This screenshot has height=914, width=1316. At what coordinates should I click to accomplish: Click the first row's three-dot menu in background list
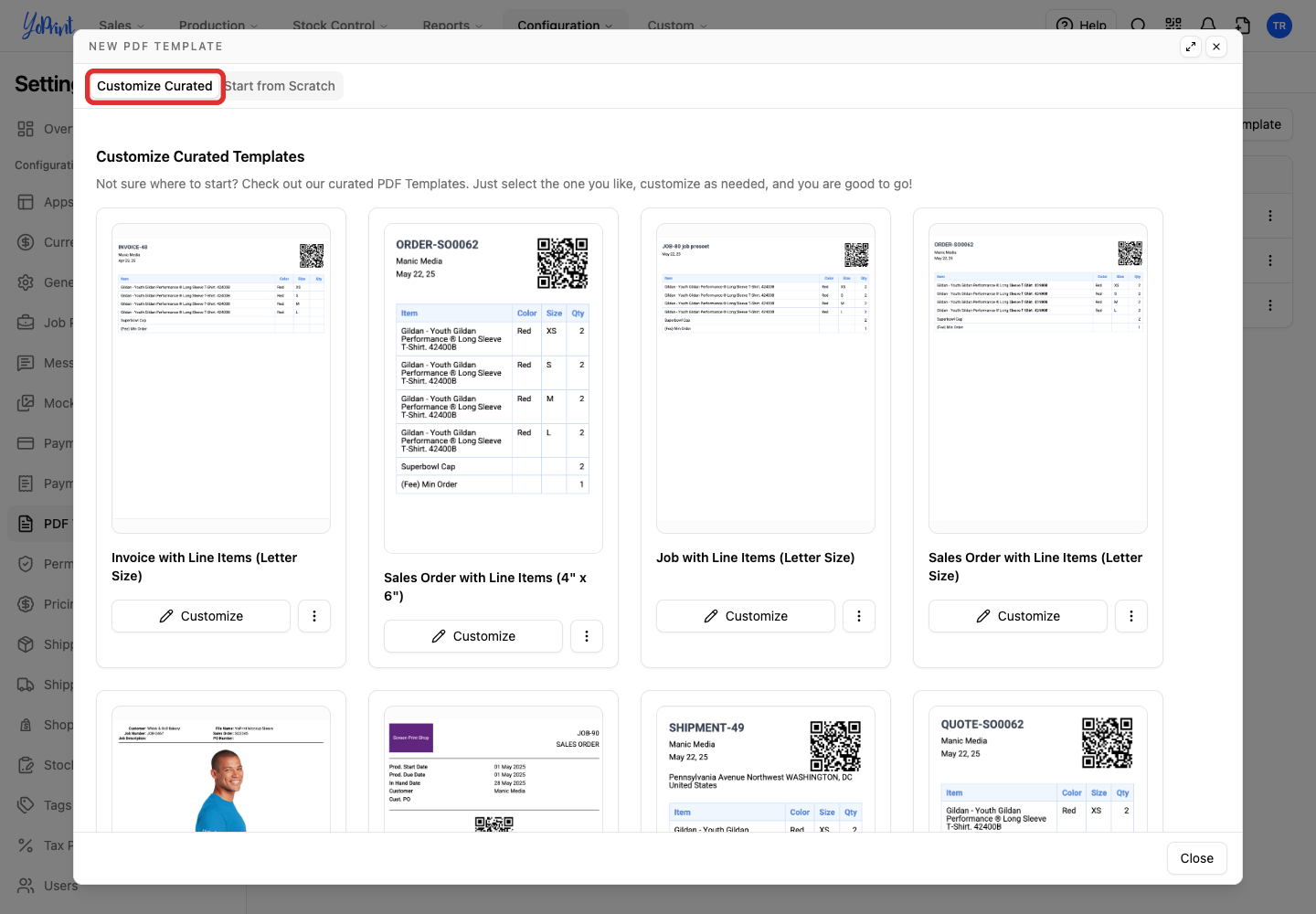coord(1270,216)
